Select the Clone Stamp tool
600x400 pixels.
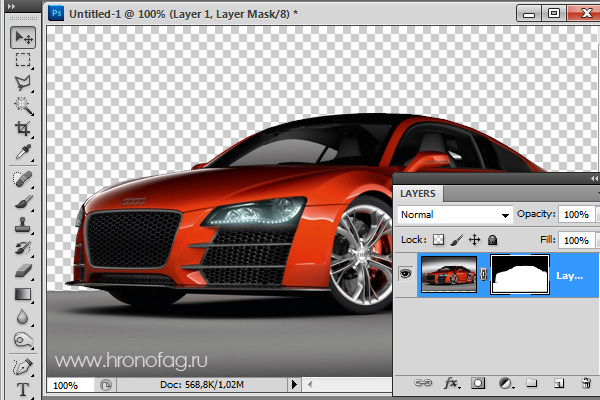23,224
